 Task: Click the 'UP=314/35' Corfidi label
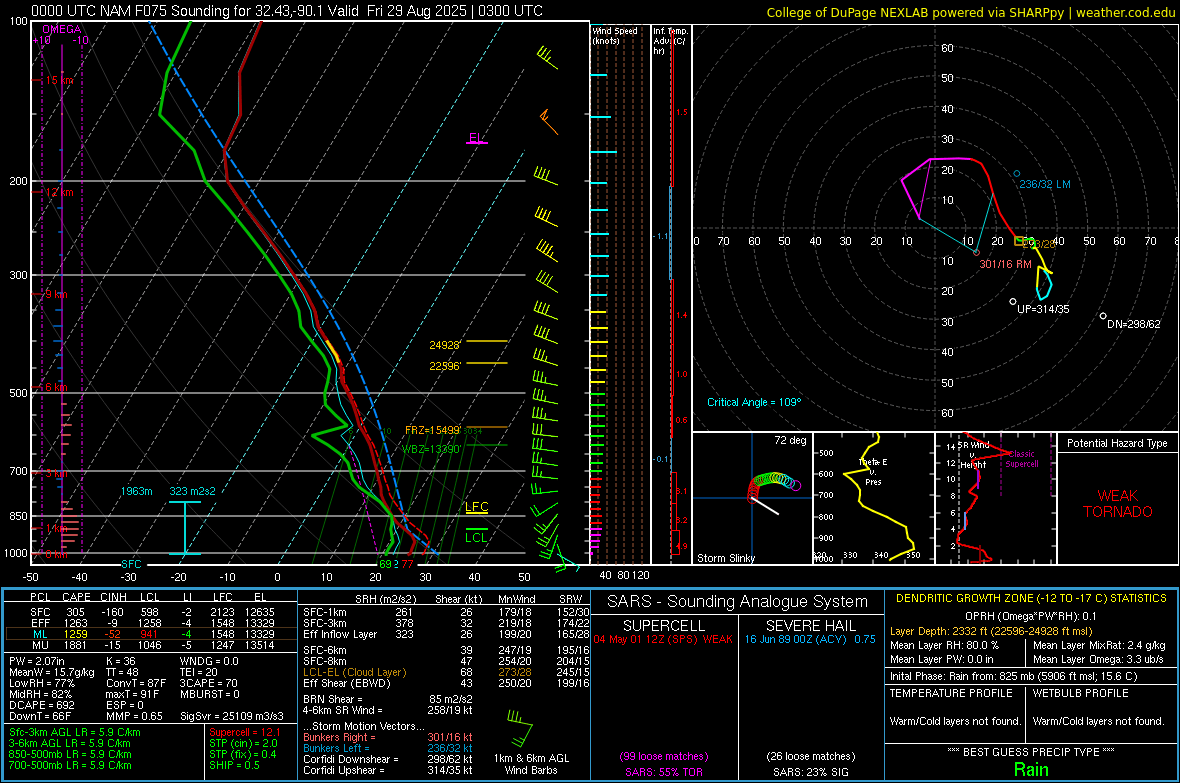1043,309
